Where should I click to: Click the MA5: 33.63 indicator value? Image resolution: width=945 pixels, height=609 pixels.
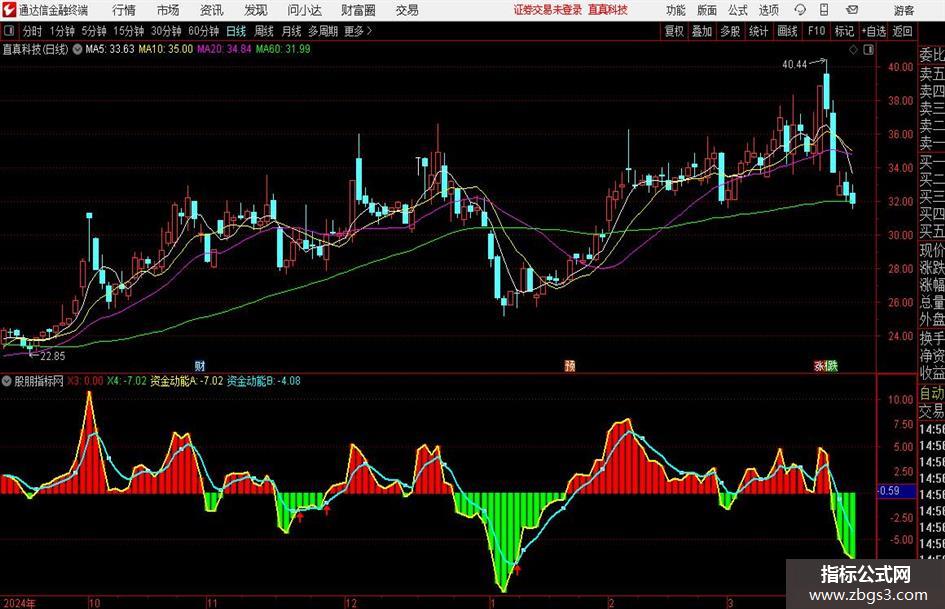[x=110, y=49]
